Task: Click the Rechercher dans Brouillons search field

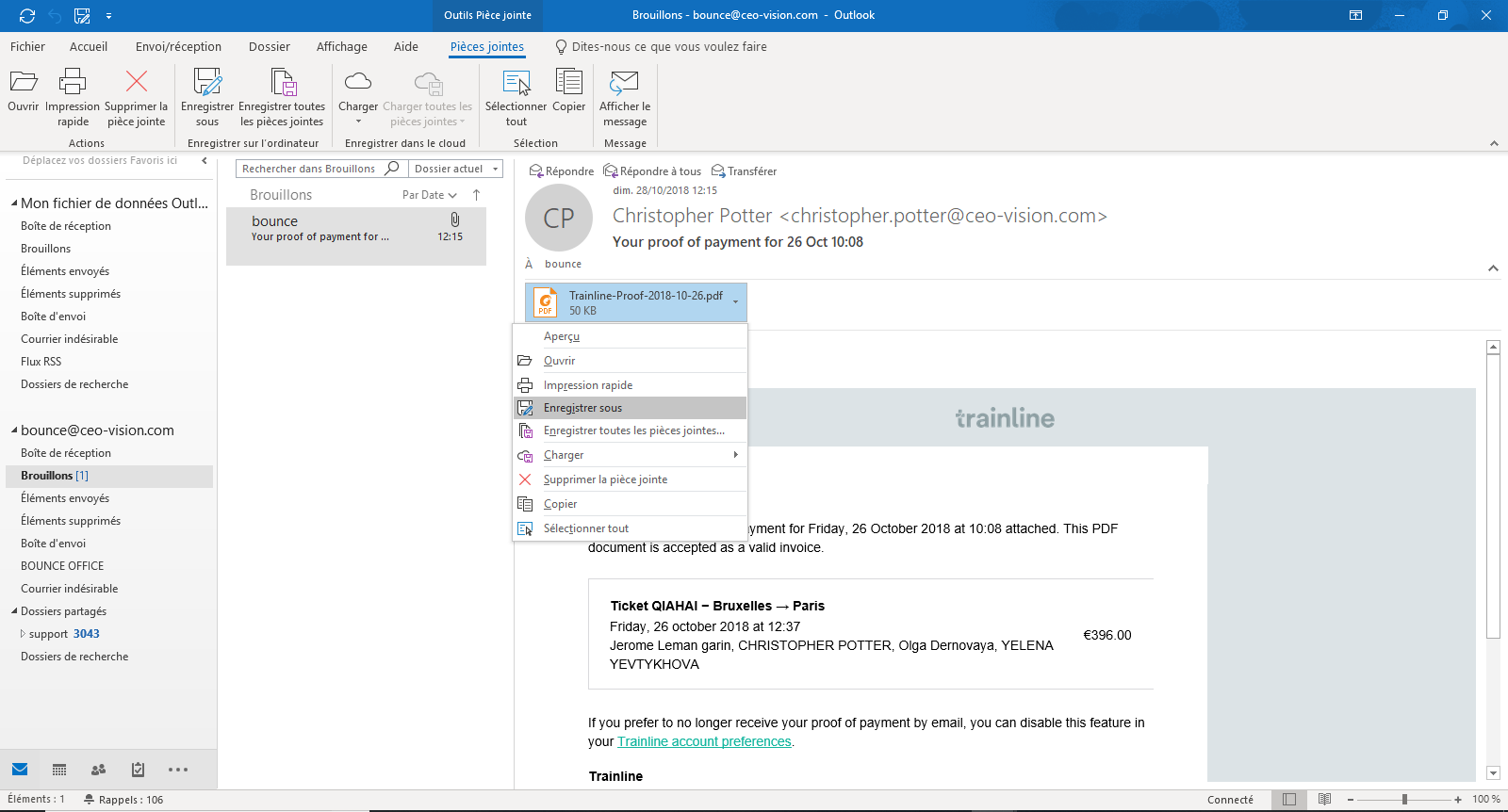Action: (x=309, y=169)
